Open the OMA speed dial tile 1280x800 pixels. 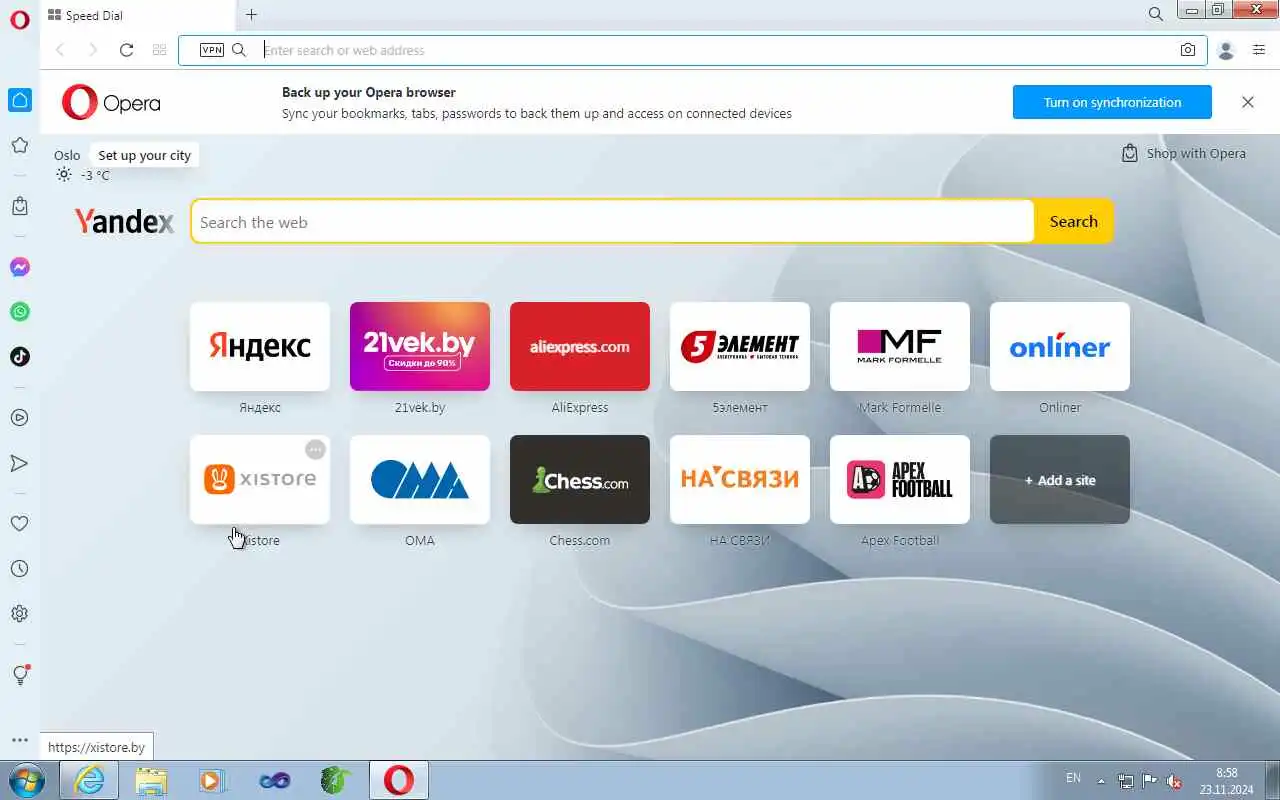click(420, 479)
